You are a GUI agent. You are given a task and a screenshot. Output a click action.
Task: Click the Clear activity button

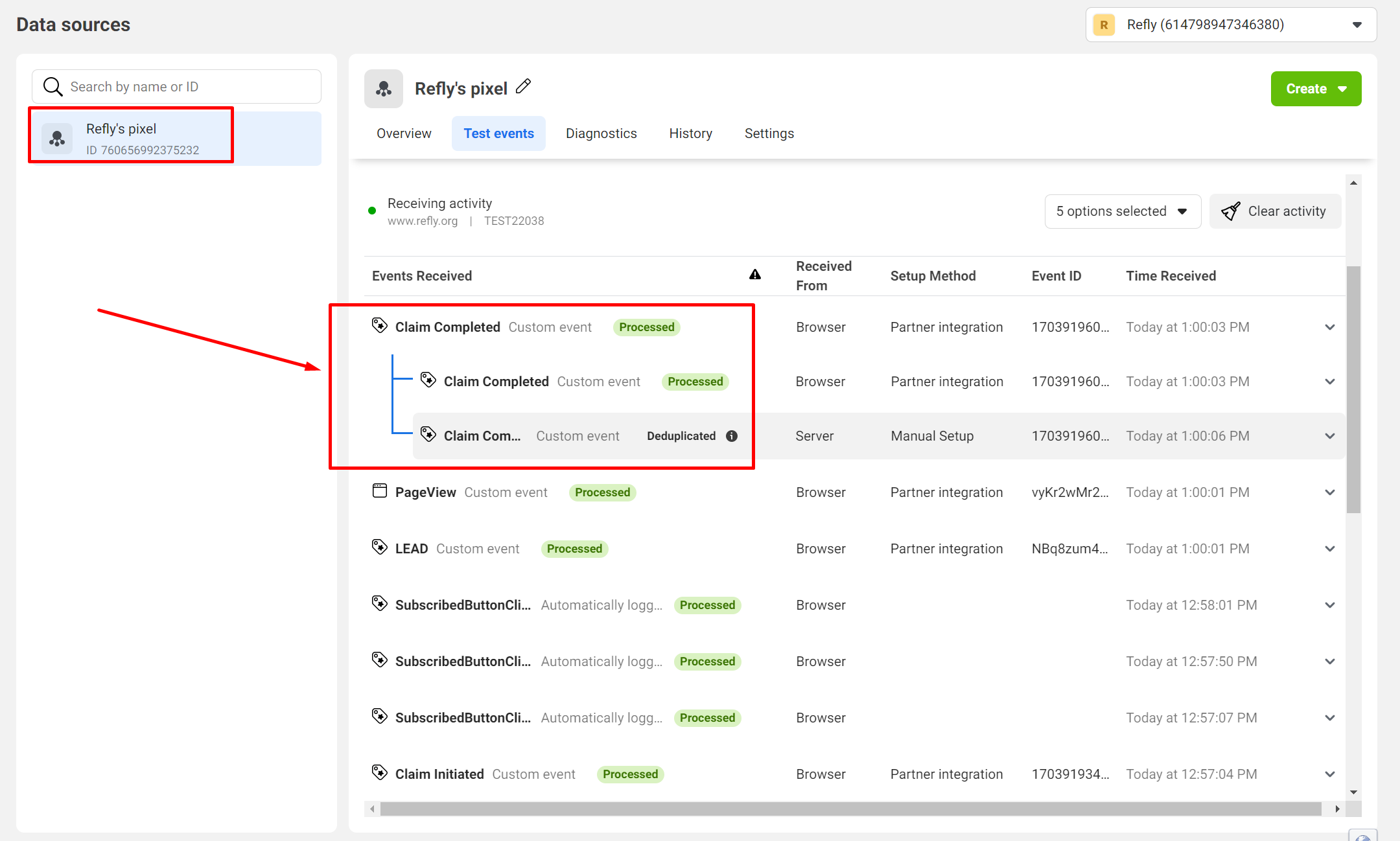[1275, 211]
